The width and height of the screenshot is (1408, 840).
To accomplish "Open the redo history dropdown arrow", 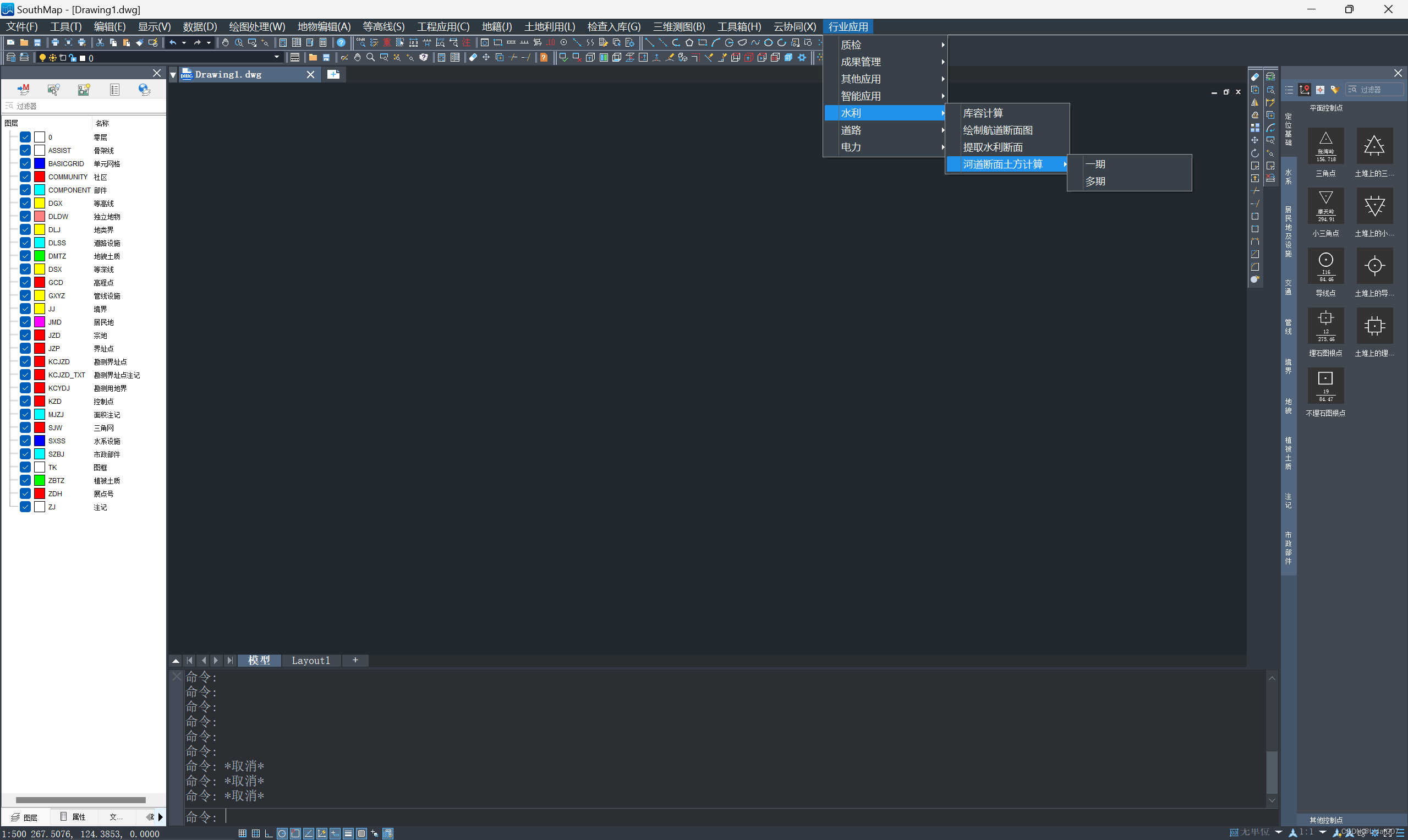I will pyautogui.click(x=209, y=42).
